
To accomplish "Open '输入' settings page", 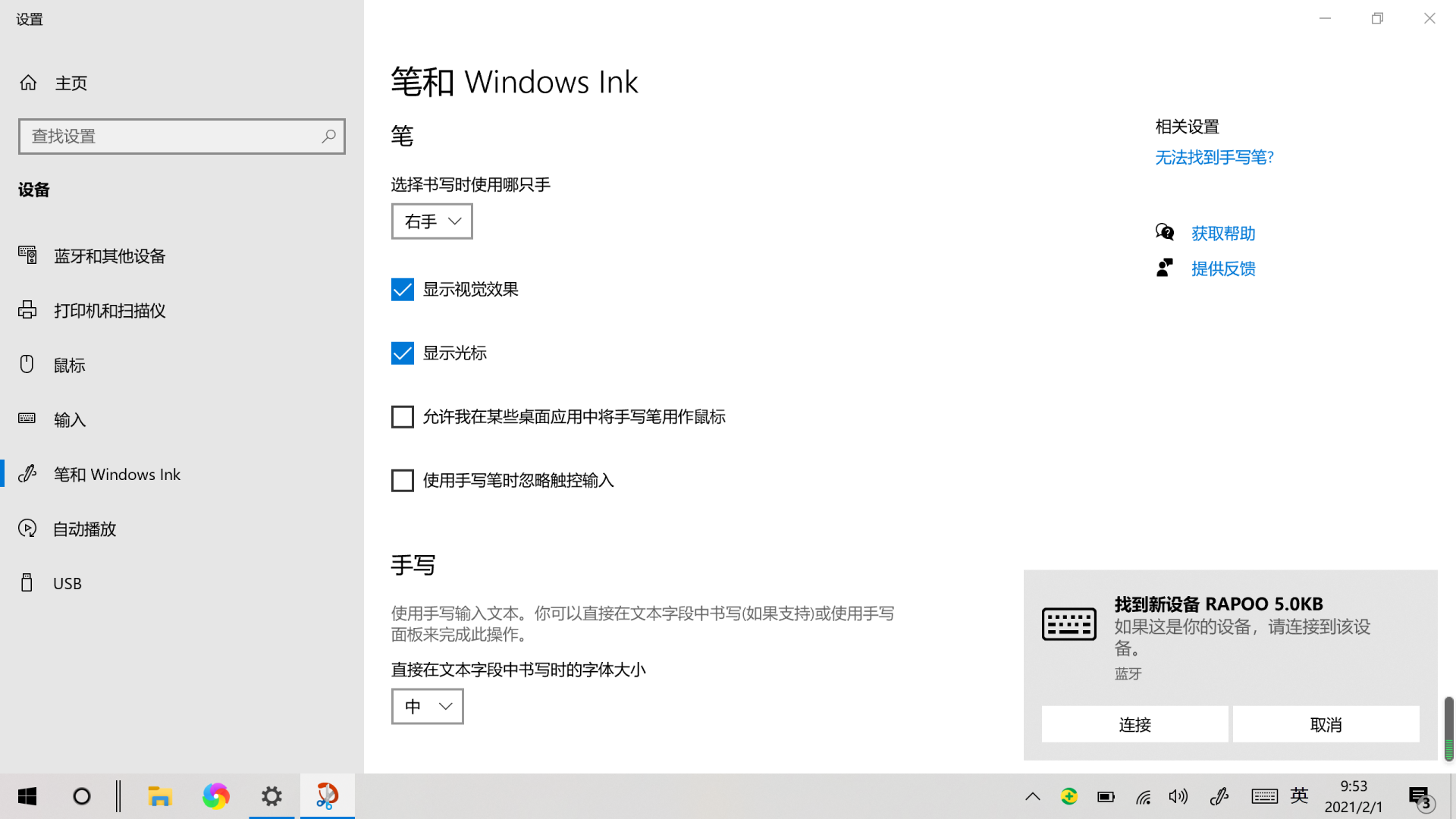I will pyautogui.click(x=182, y=419).
